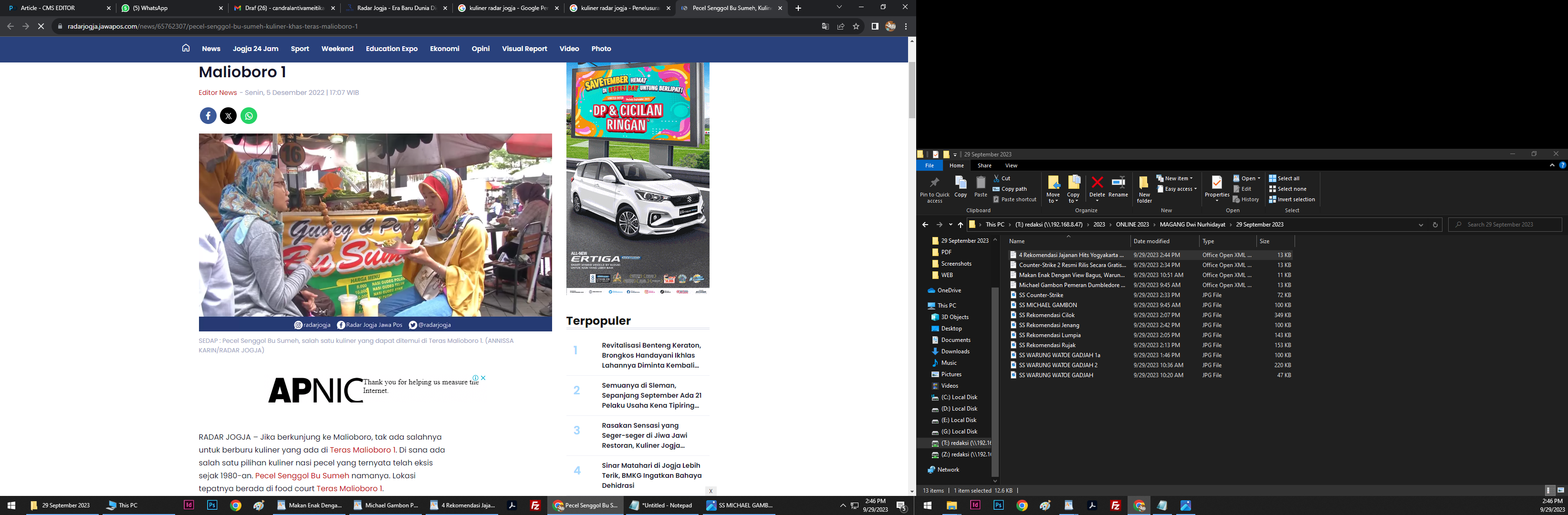Screen dimensions: 1568x515
Task: Show hidden tray icons on the taskbar
Action: pos(842,505)
